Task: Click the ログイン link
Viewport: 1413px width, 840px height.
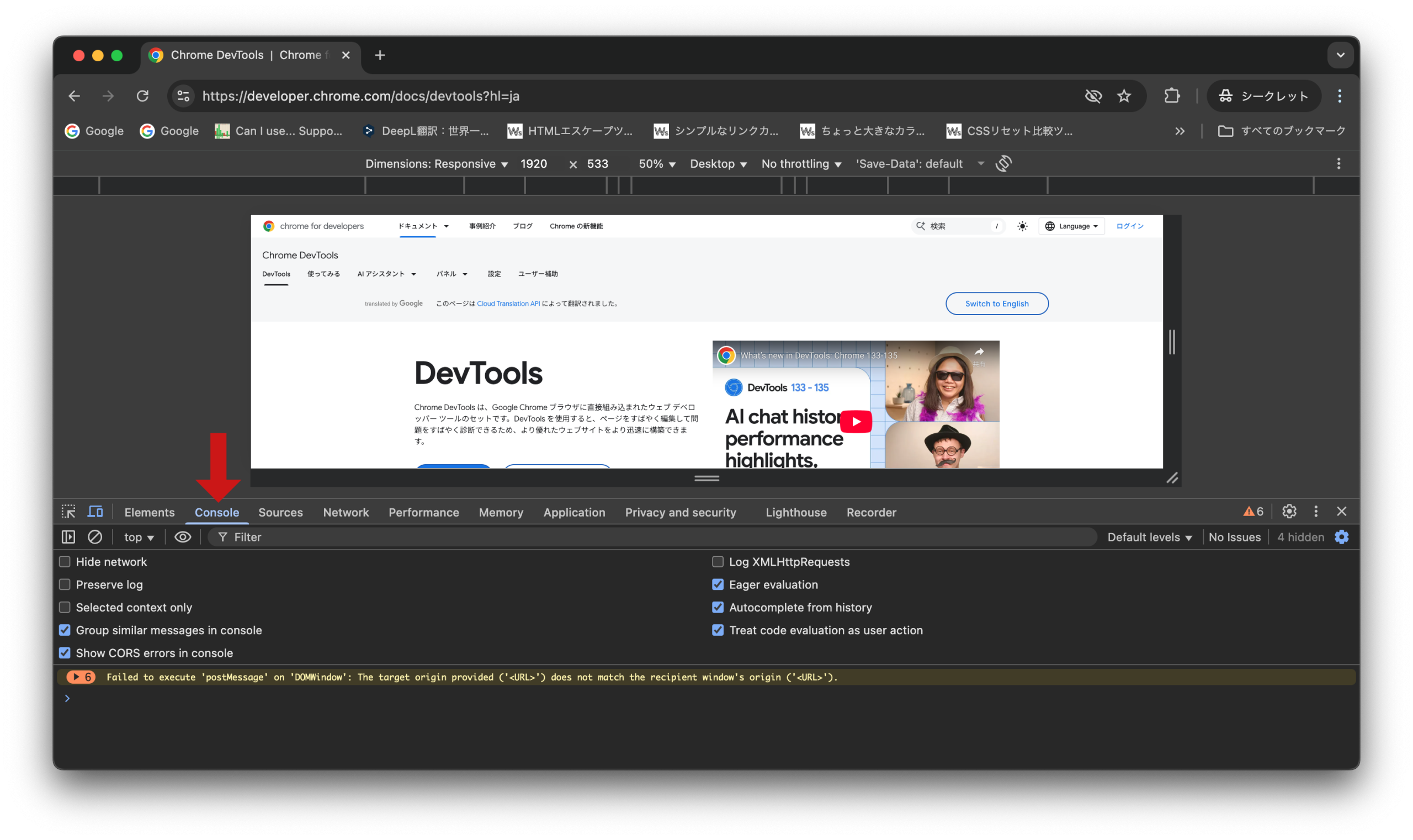Action: point(1129,226)
